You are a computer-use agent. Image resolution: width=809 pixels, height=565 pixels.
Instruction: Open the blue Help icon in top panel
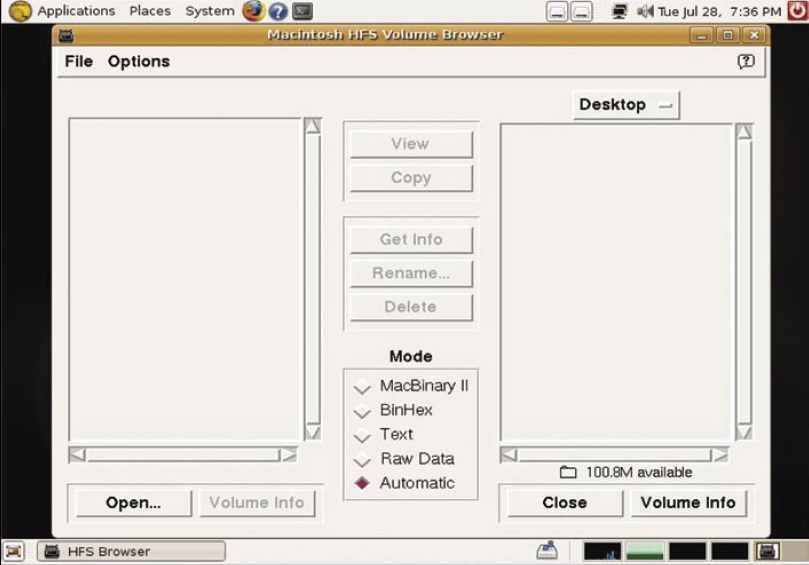click(x=278, y=12)
